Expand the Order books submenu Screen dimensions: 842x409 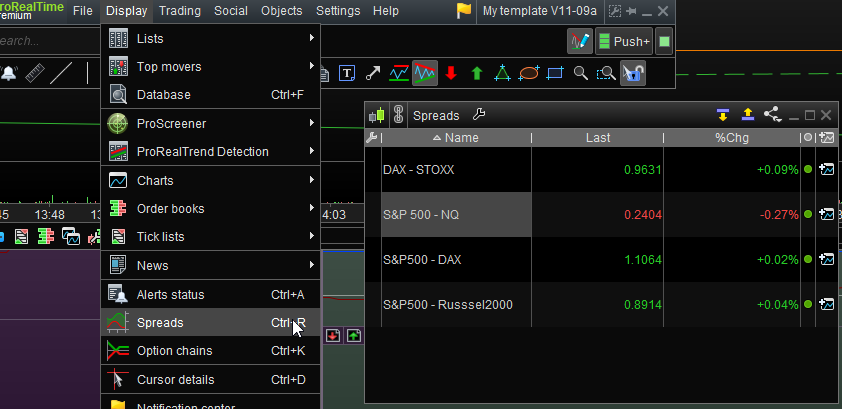pyautogui.click(x=210, y=208)
